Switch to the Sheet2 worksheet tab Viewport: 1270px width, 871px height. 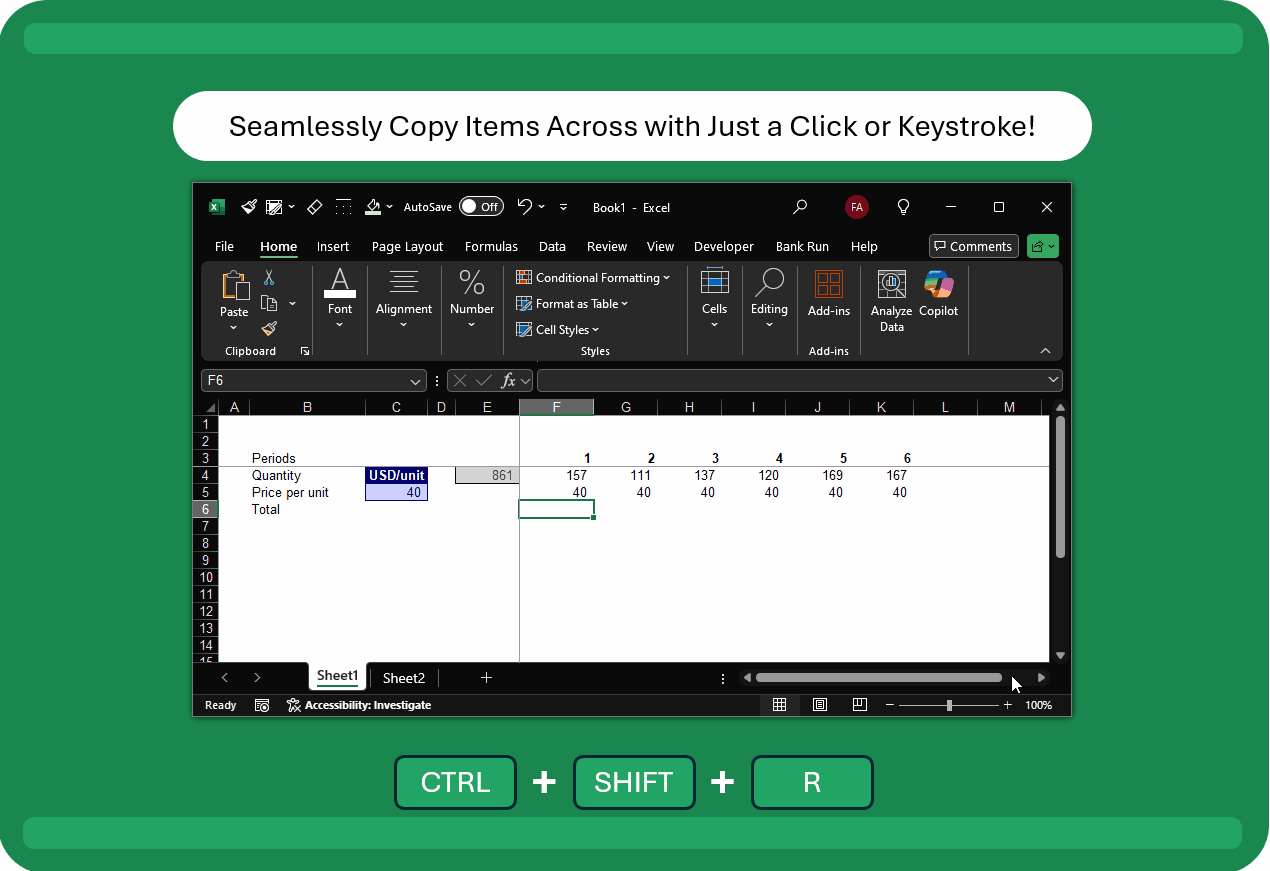coord(404,678)
